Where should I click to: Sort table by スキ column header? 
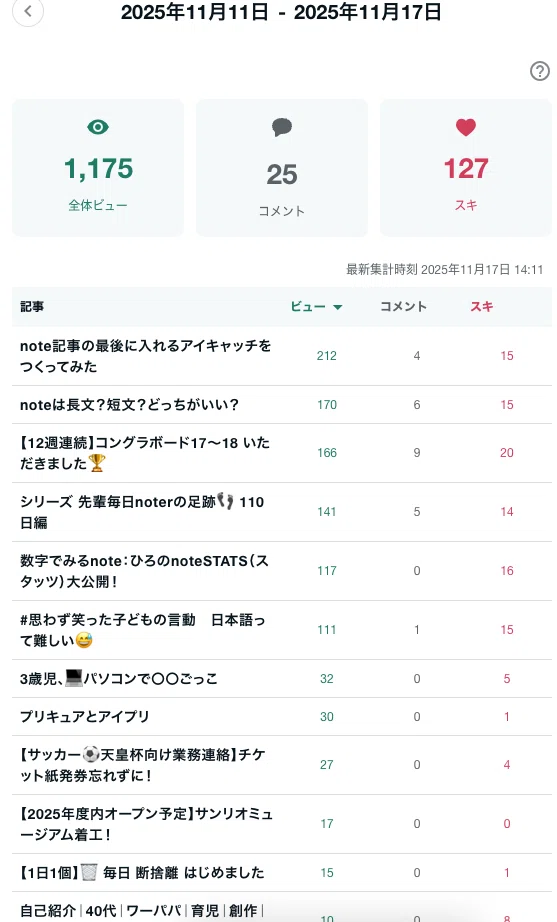pyautogui.click(x=481, y=306)
